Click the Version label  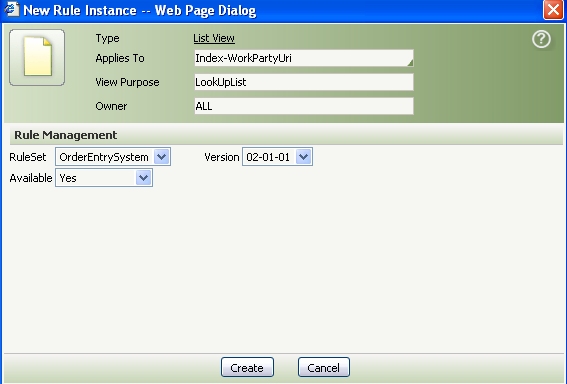(222, 157)
